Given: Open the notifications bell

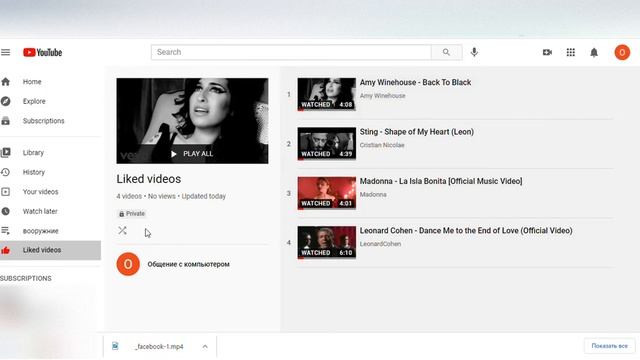Looking at the screenshot, I should click(x=594, y=52).
